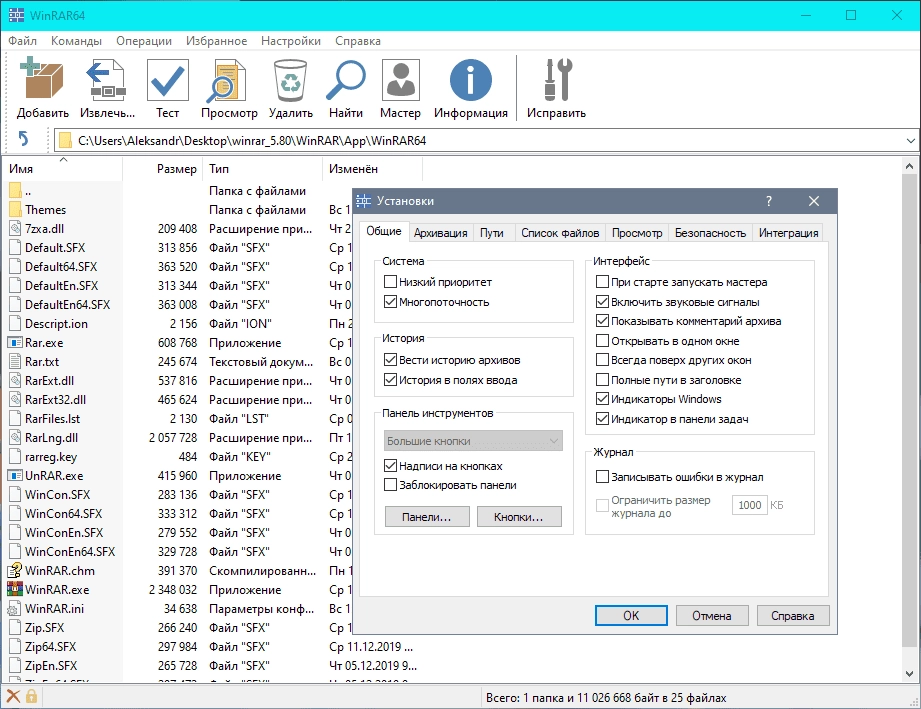Screen dimensions: 921x709
Task: Check Всегда поверх других окон
Action: (602, 359)
